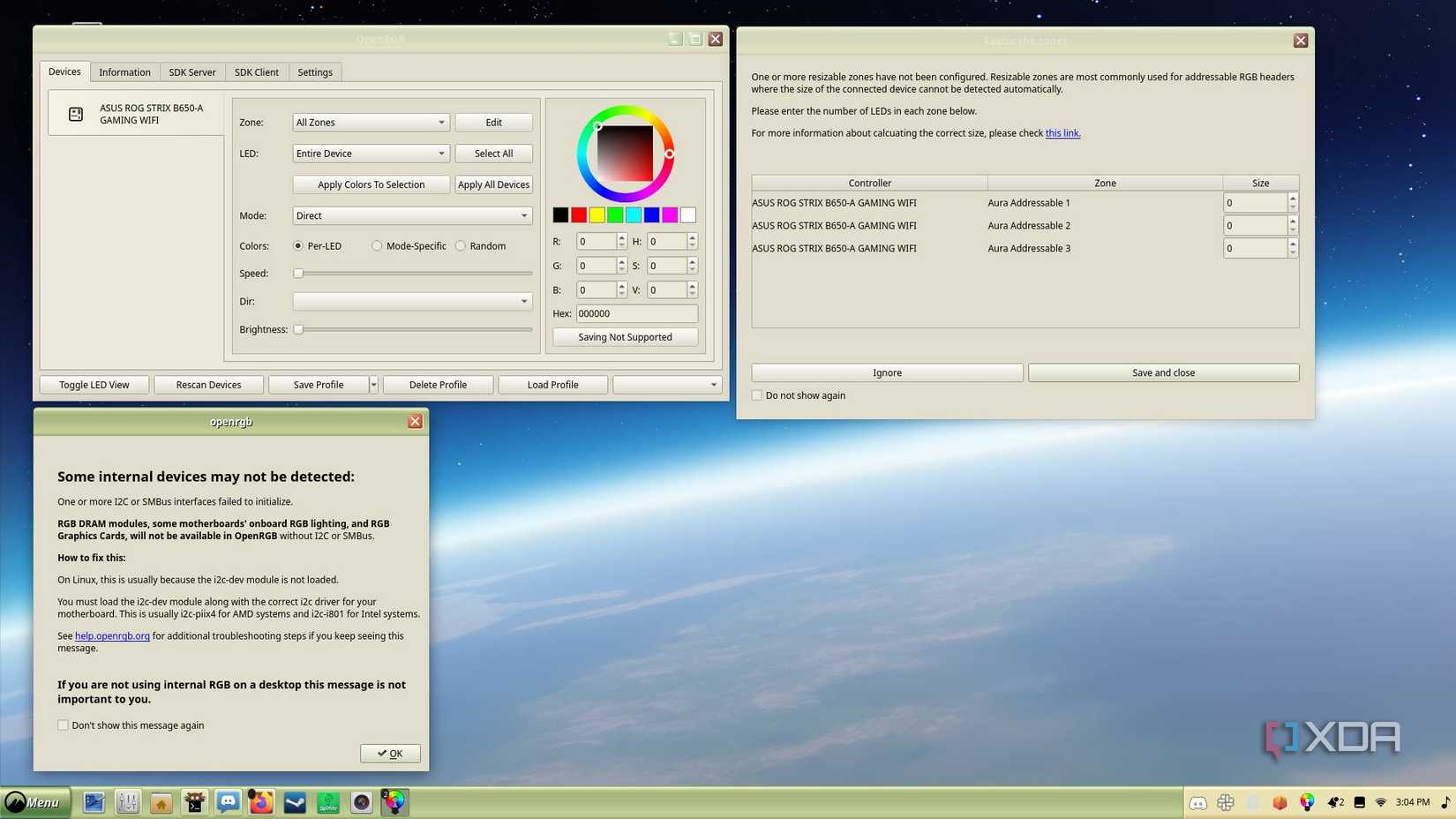This screenshot has height=819, width=1456.
Task: Open the Zone dropdown
Action: 370,122
